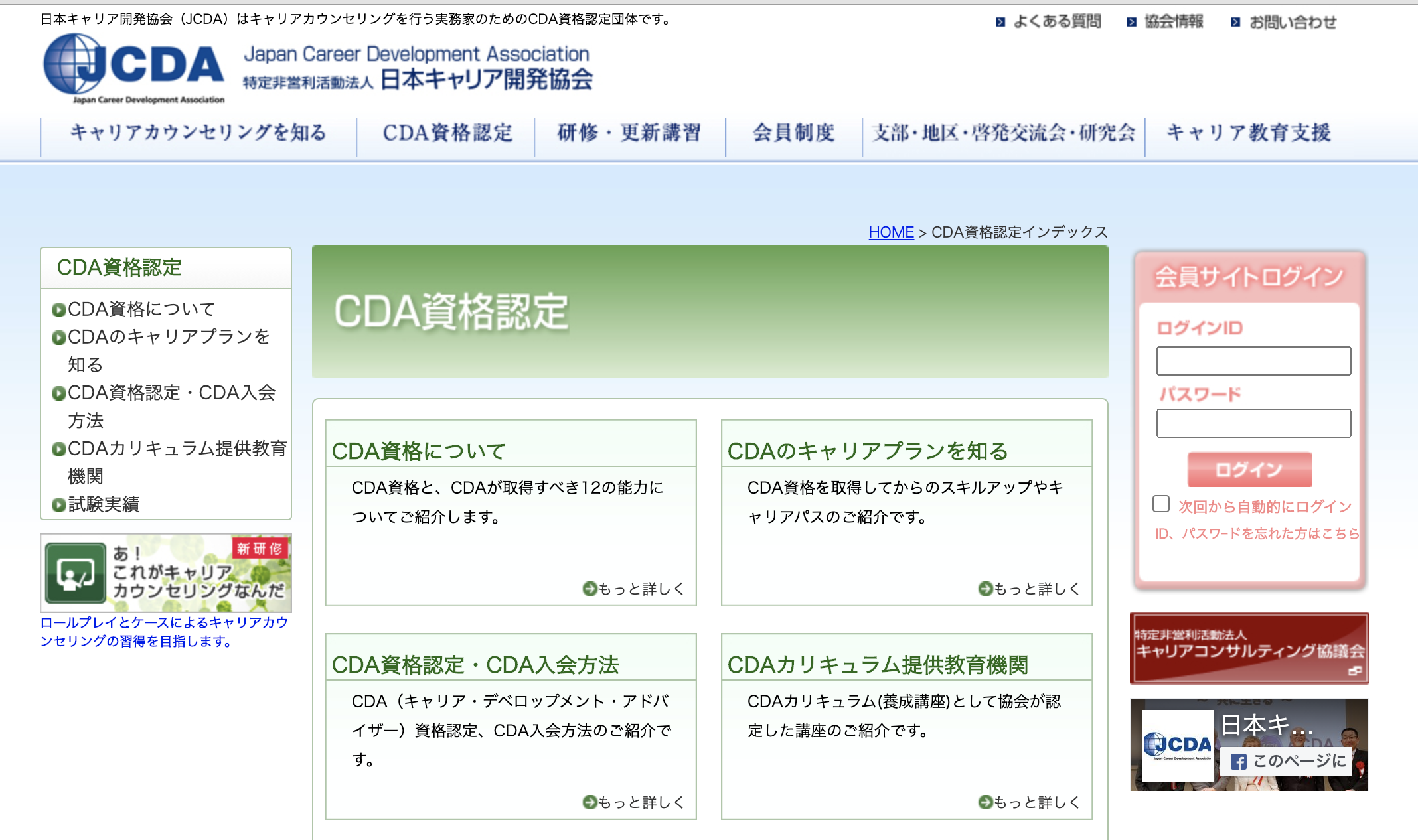The image size is (1418, 840).
Task: Click the Facebook icon in the page widget
Action: click(1238, 762)
